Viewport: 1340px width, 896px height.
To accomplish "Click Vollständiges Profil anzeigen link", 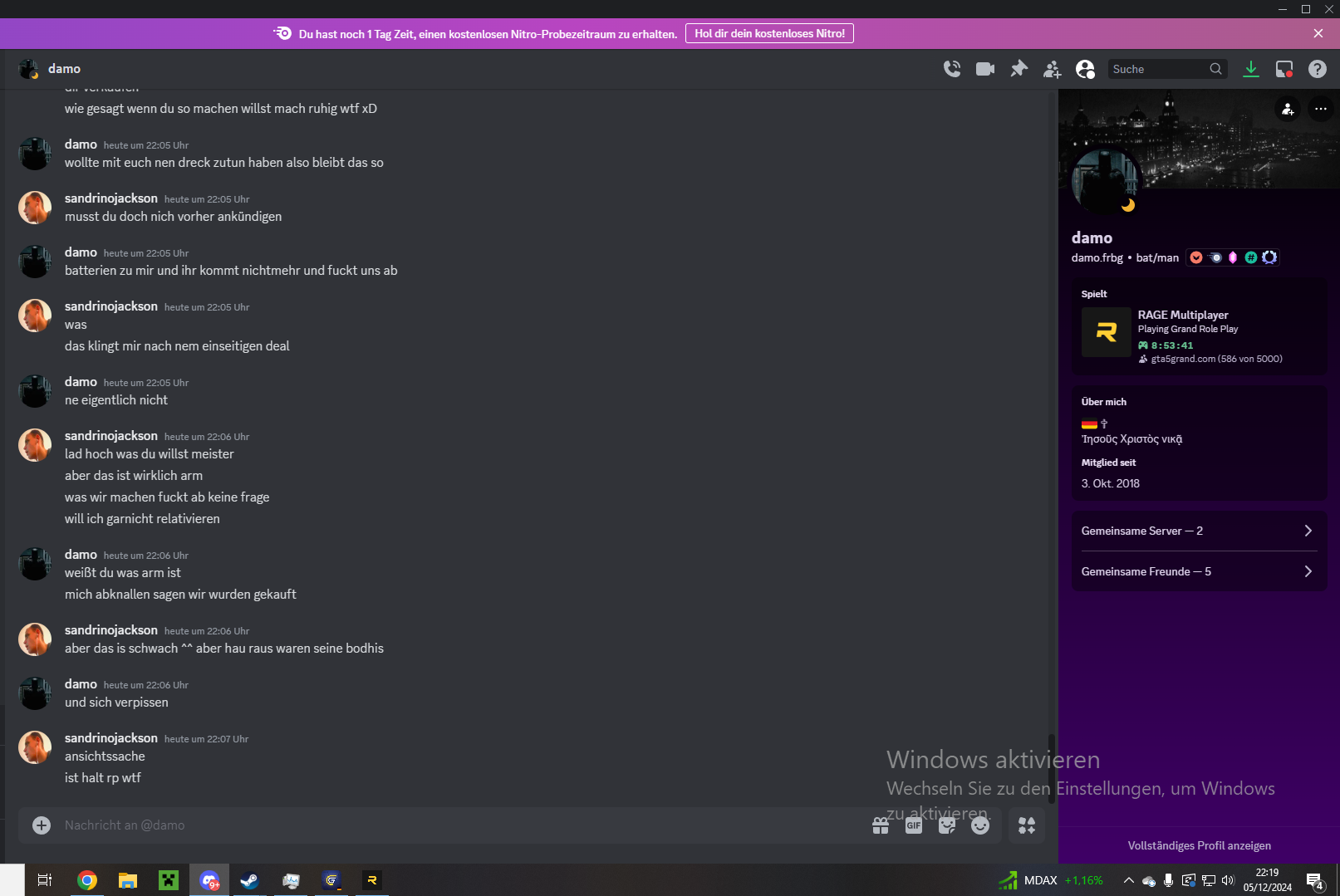I will [1199, 845].
